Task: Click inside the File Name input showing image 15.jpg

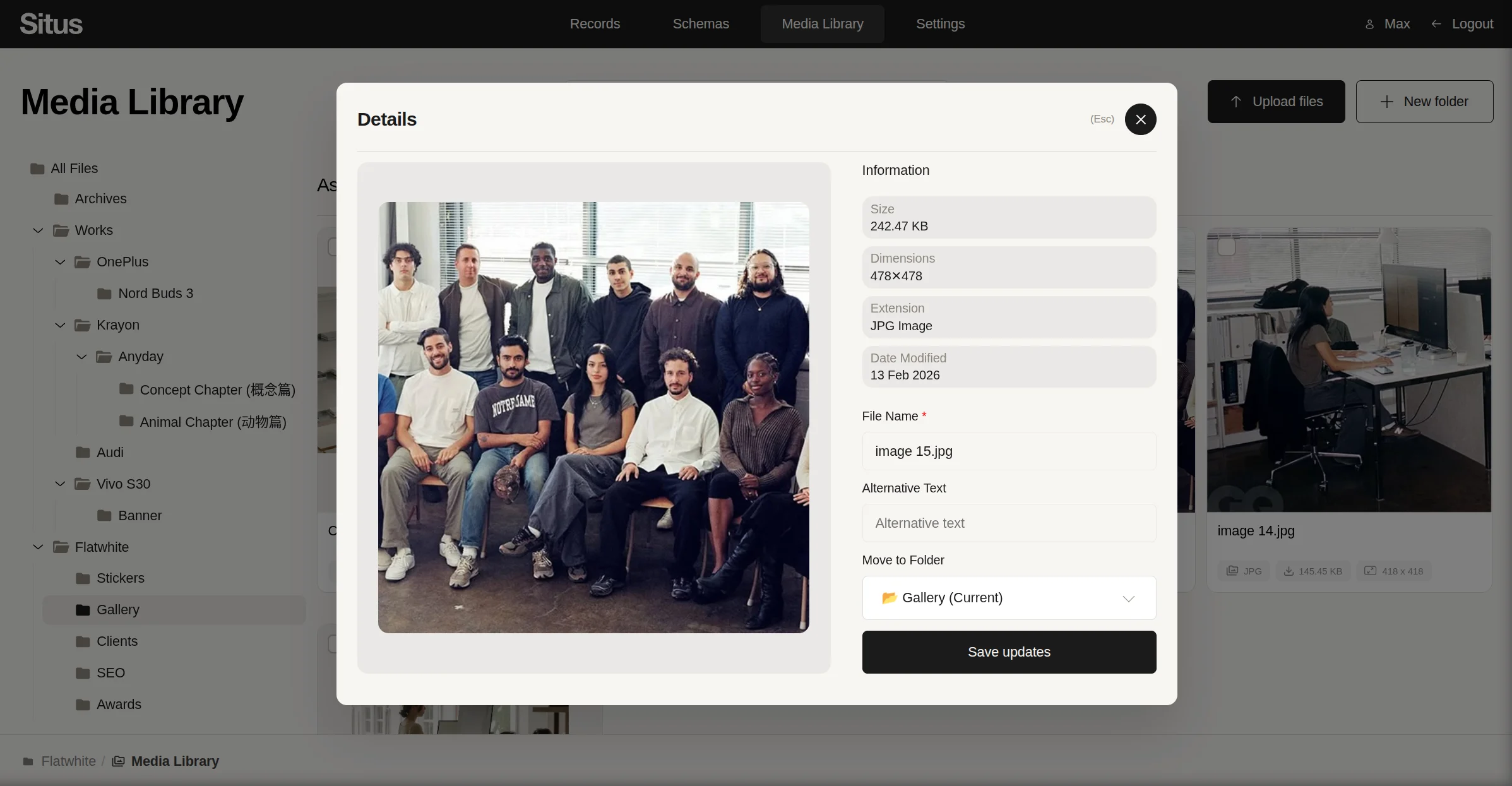Action: click(1008, 451)
